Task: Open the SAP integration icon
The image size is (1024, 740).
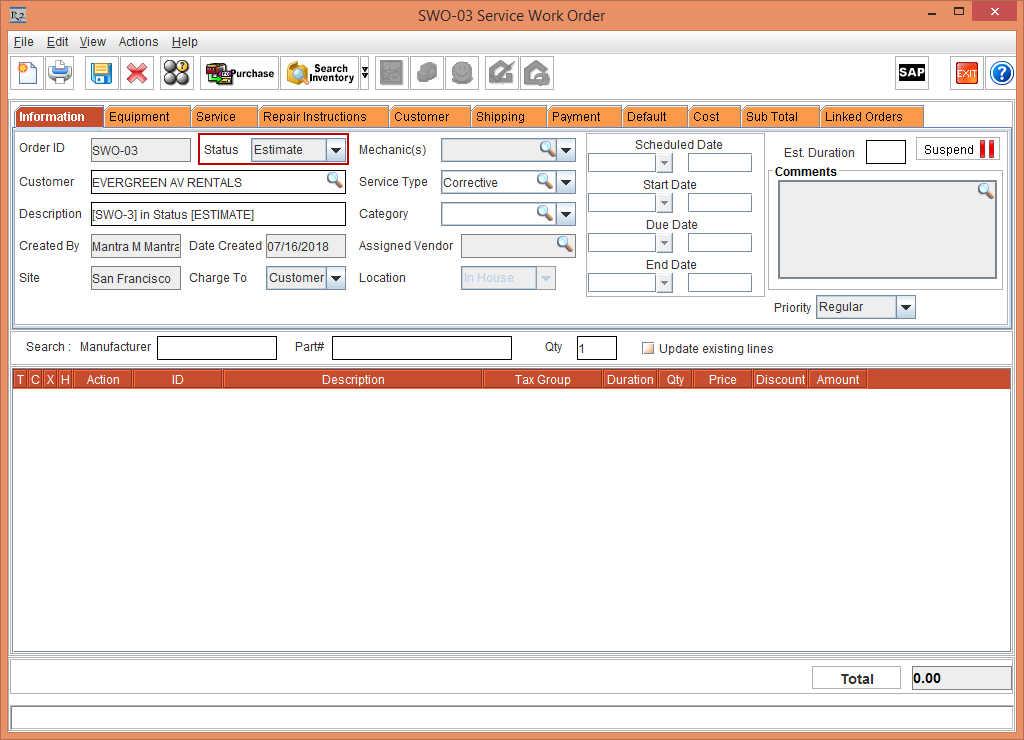Action: tap(911, 72)
